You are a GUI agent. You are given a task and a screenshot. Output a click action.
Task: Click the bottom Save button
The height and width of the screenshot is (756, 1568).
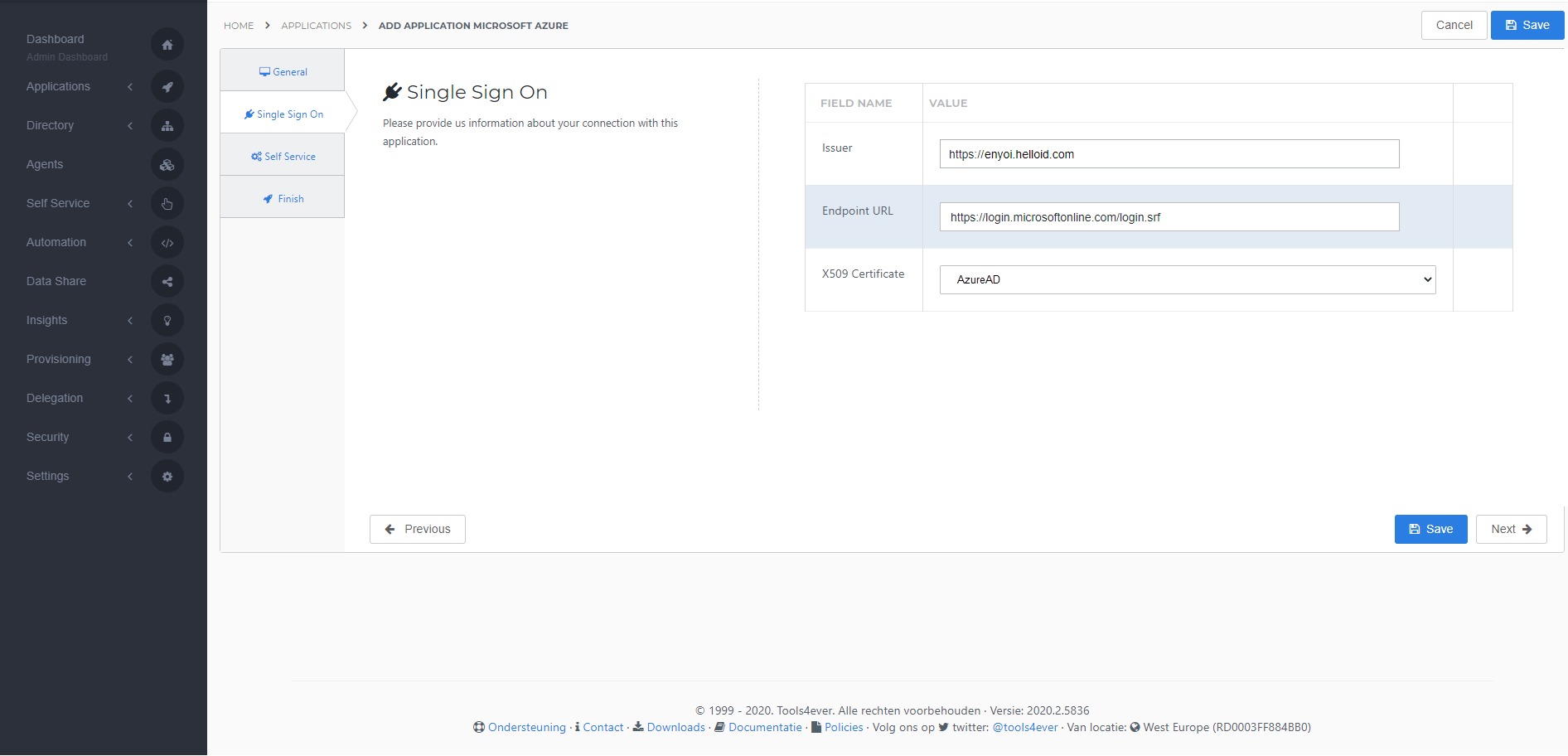pos(1431,529)
